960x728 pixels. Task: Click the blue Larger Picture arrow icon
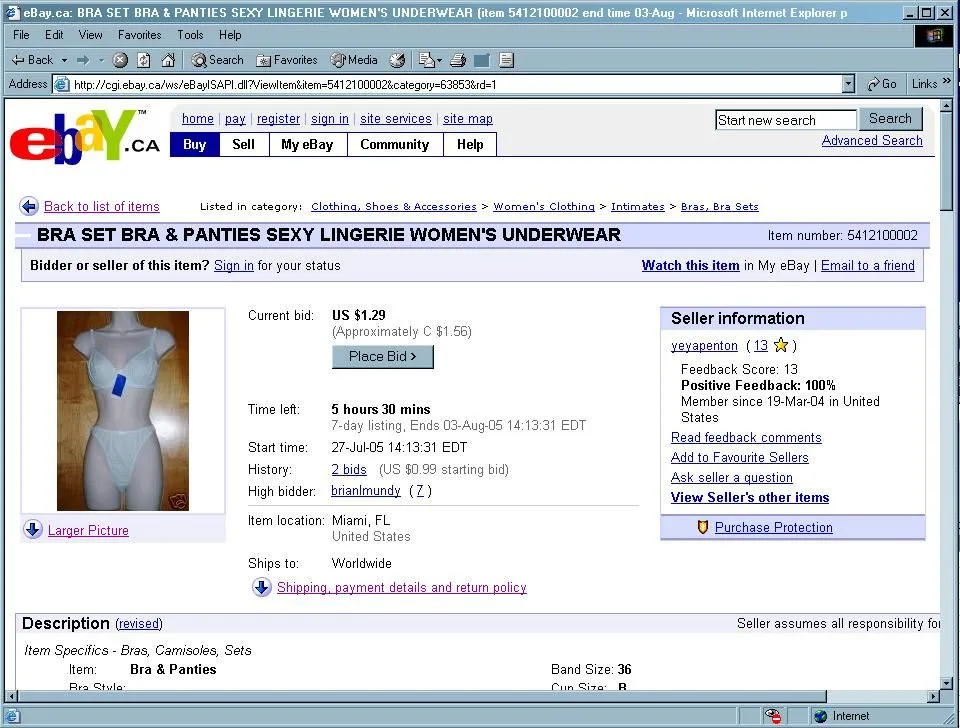point(33,530)
